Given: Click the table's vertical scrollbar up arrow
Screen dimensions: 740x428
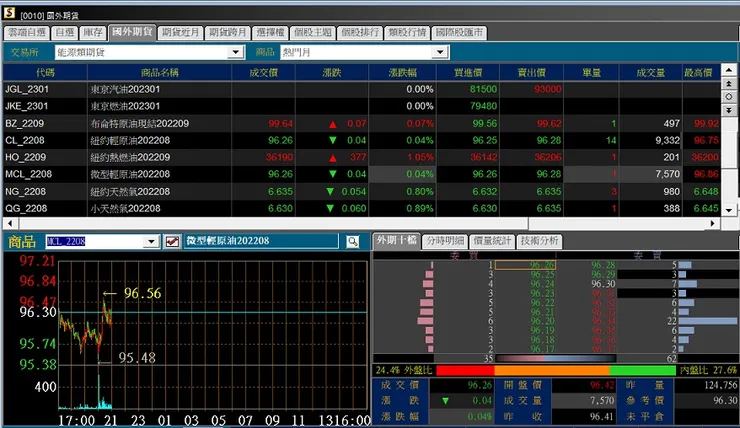Looking at the screenshot, I should [729, 70].
